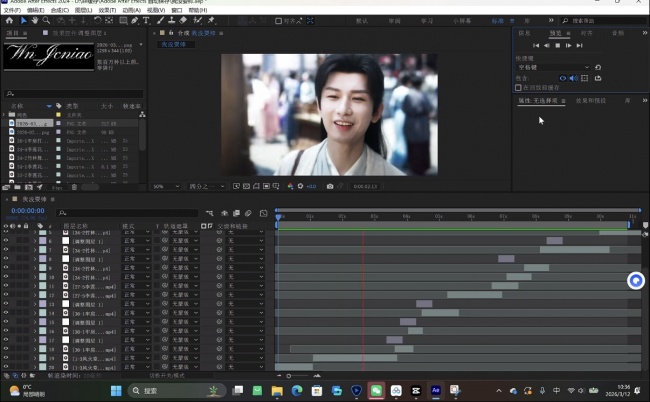
Task: Open the preview shortcut dropdown
Action: coord(553,67)
